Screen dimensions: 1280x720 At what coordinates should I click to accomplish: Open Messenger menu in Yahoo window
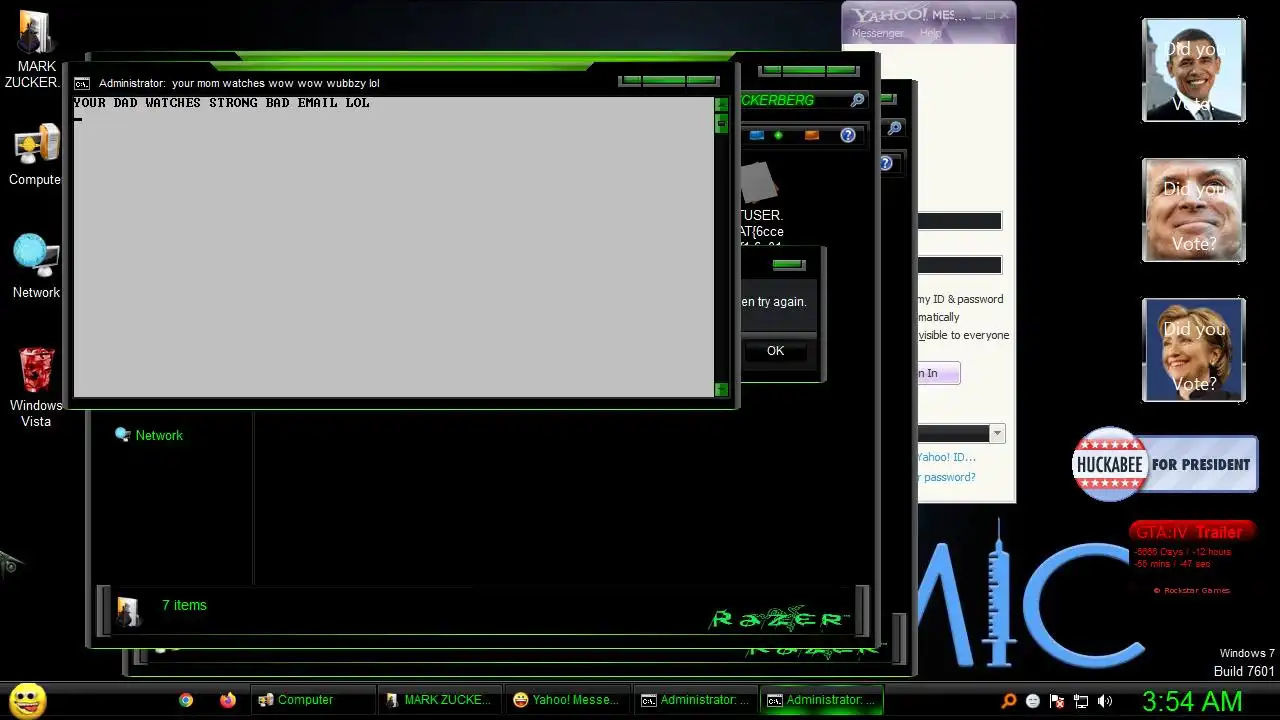click(x=877, y=33)
